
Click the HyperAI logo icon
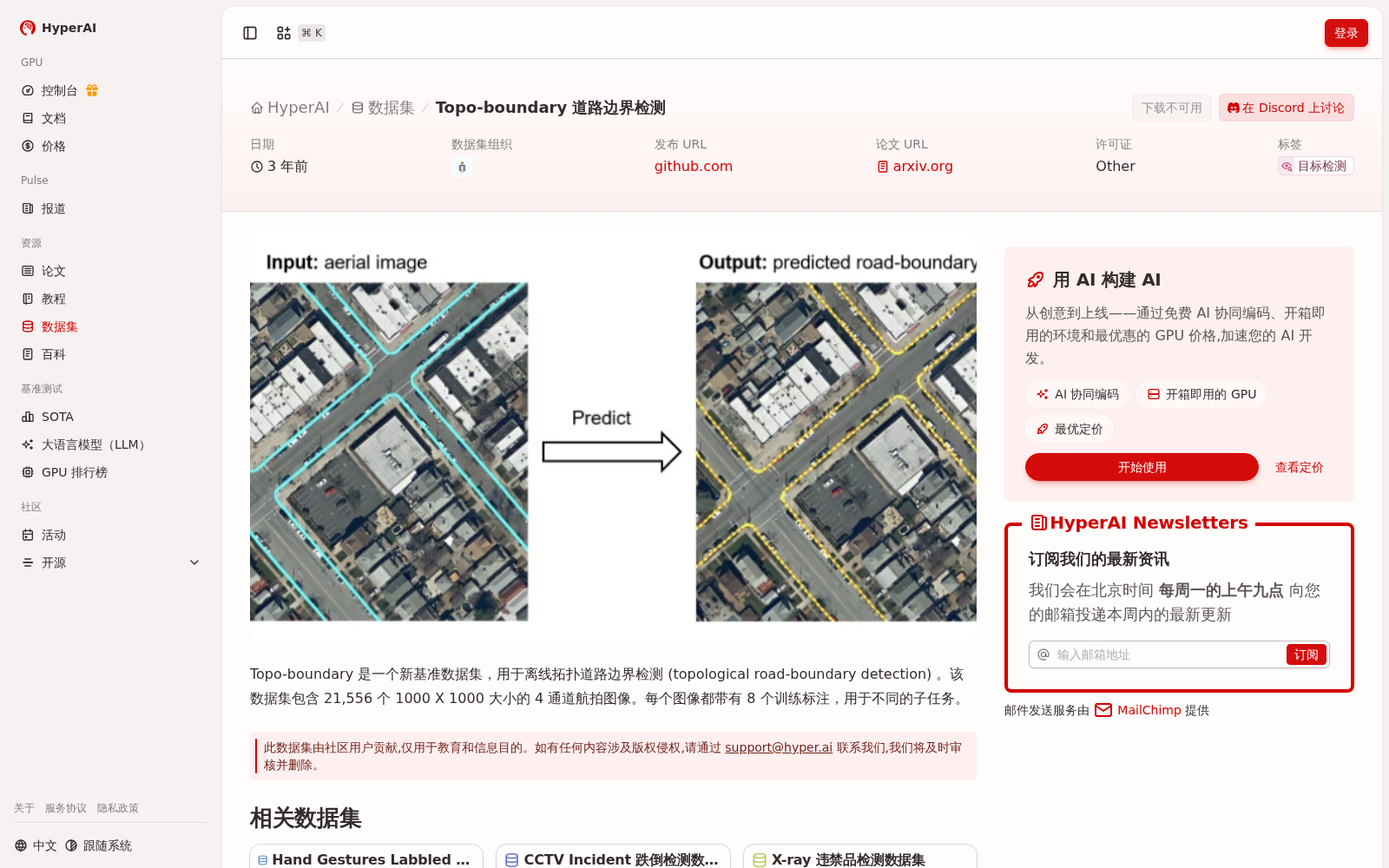(x=28, y=28)
